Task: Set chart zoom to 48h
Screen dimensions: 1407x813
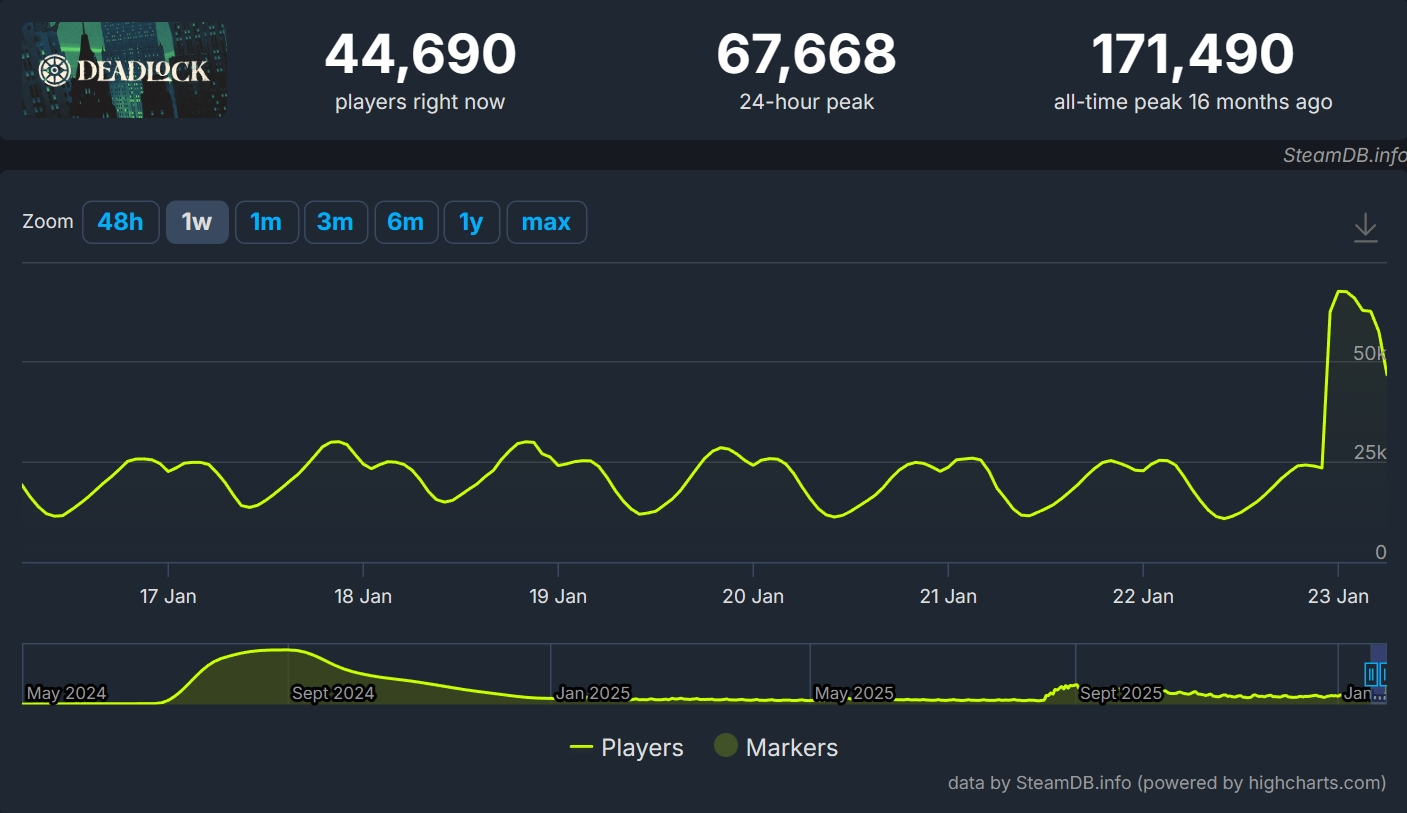Action: (x=120, y=222)
